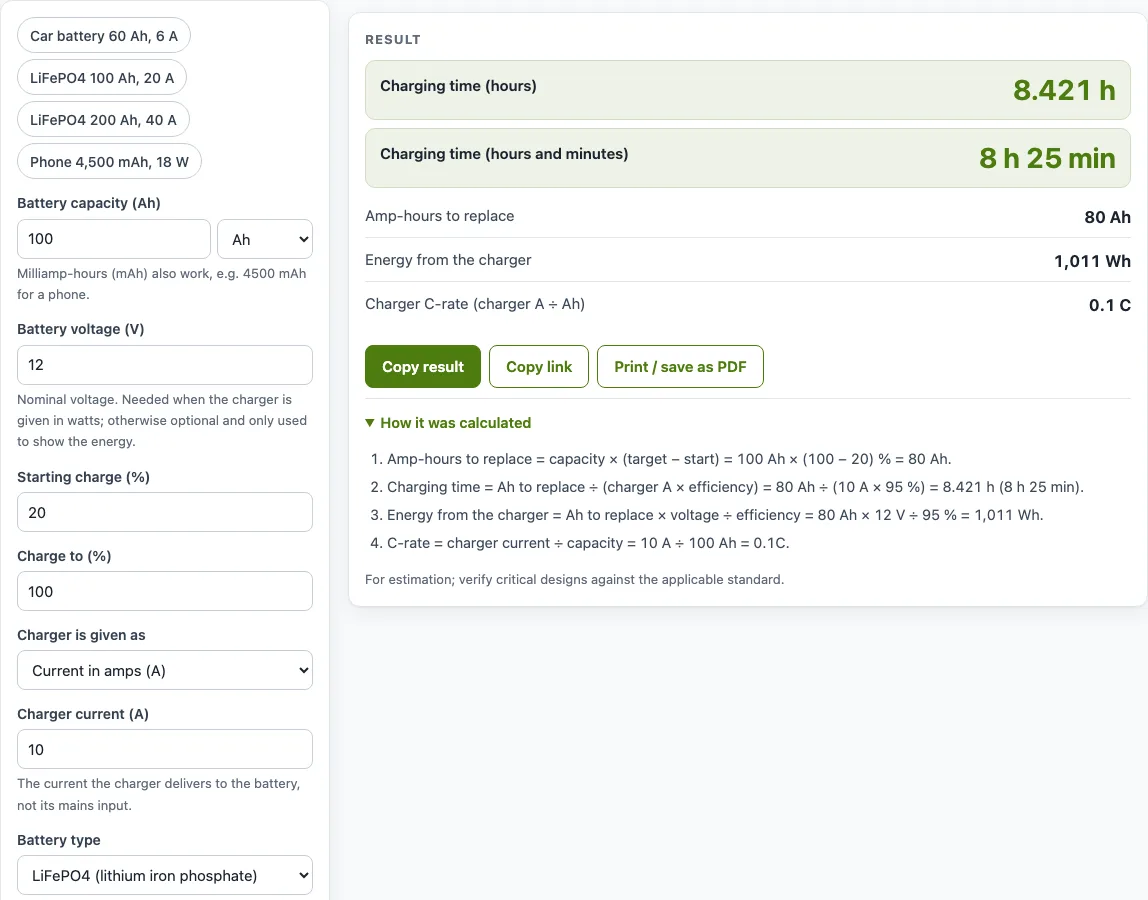Viewport: 1148px width, 900px height.
Task: Click the Nominal voltage hint text
Action: 162,420
